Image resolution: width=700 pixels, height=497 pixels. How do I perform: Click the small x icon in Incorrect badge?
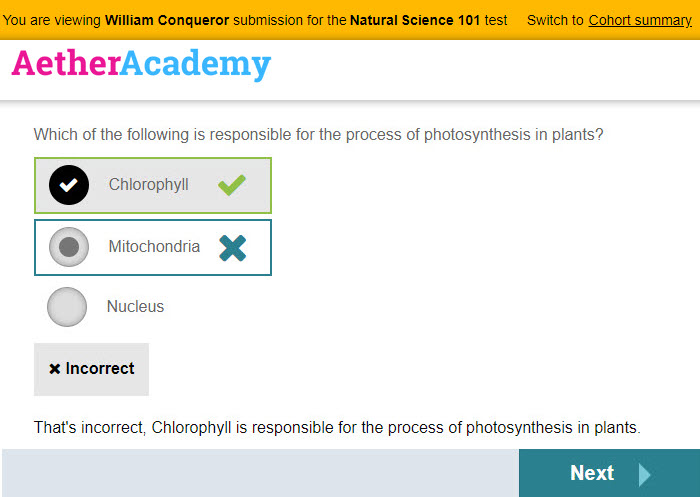(x=55, y=369)
